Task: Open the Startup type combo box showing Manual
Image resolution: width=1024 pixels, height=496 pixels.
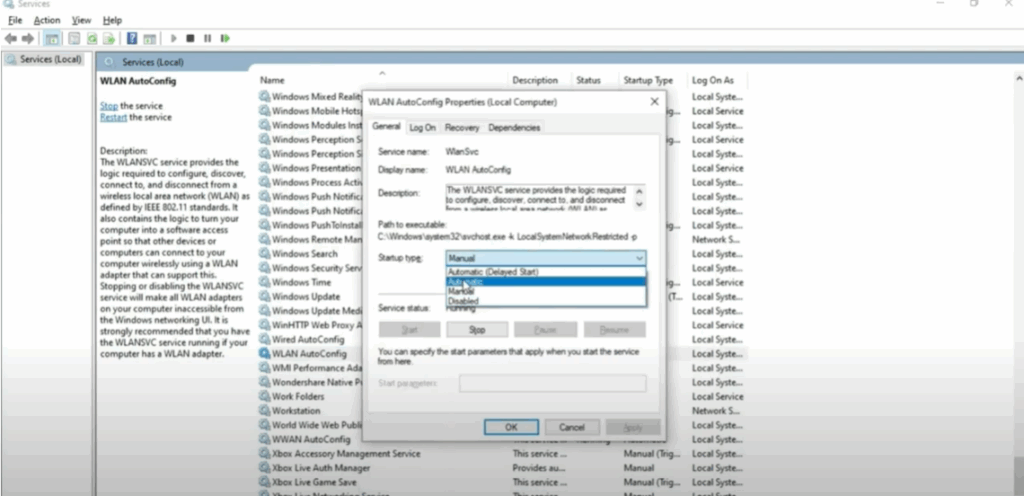Action: [x=546, y=258]
